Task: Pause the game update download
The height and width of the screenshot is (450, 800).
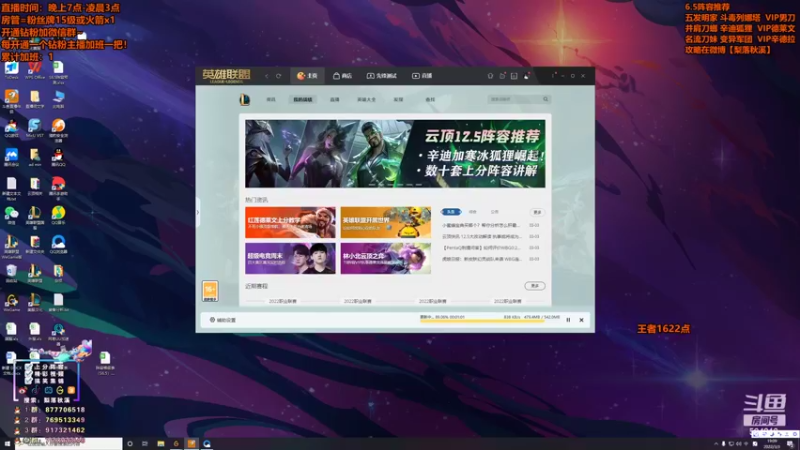Action: point(568,320)
